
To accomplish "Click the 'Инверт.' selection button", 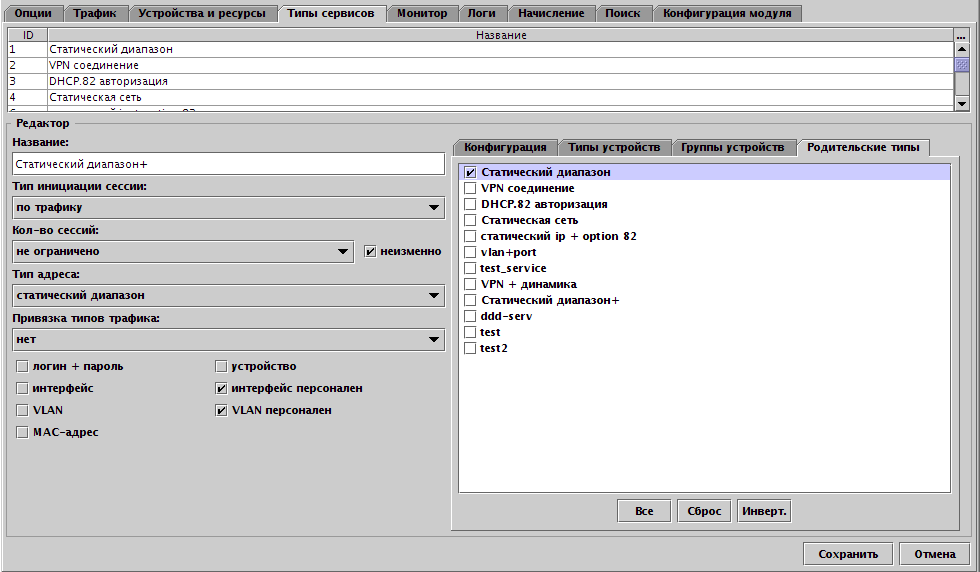I will [x=764, y=511].
